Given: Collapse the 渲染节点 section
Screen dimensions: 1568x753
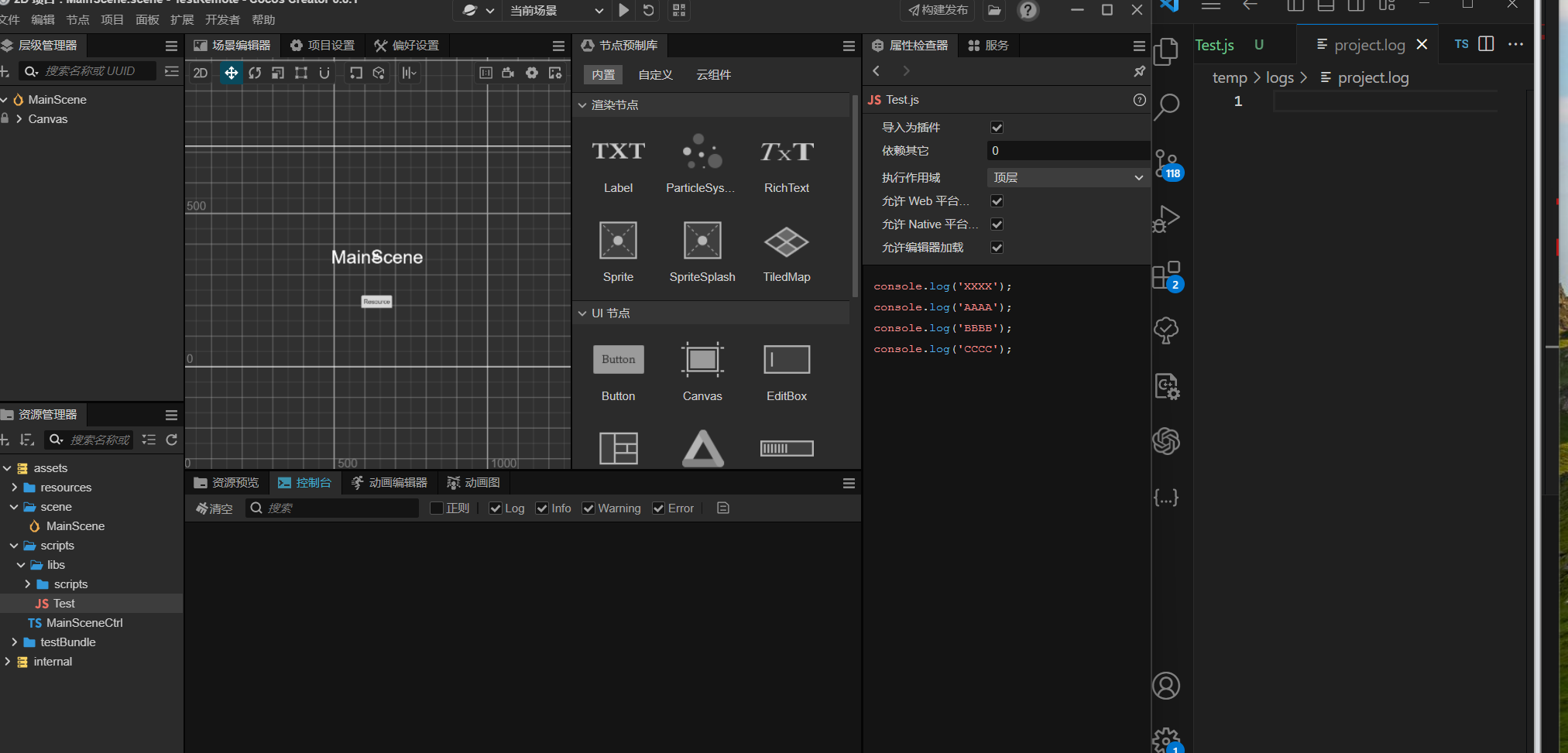Looking at the screenshot, I should click(x=582, y=105).
